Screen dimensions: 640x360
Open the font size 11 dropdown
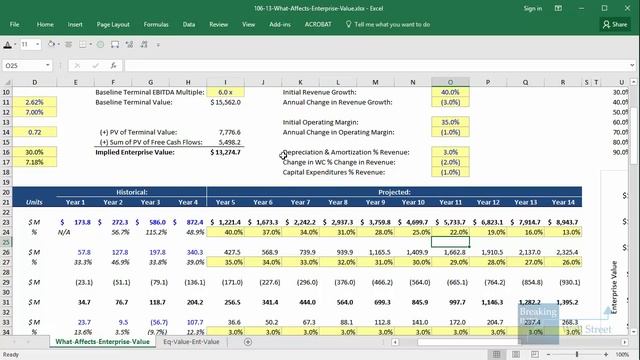pyautogui.click(x=37, y=44)
